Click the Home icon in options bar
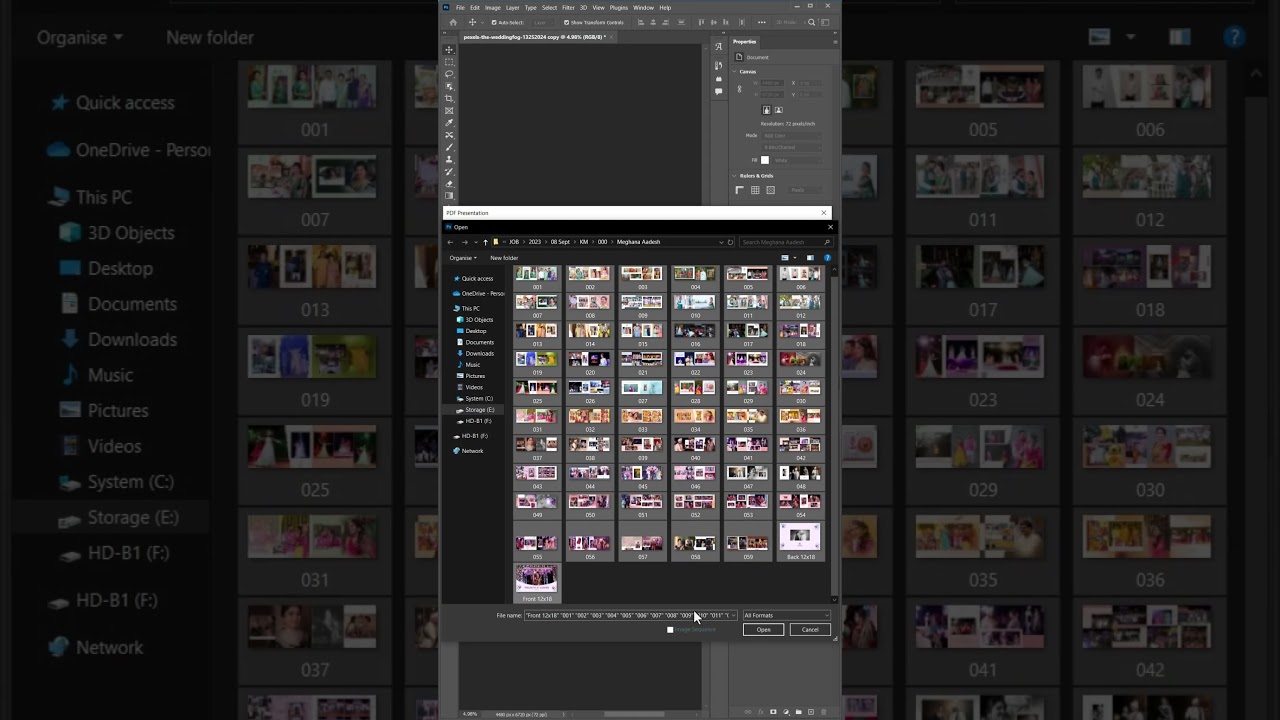This screenshot has width=1280, height=720. click(453, 22)
